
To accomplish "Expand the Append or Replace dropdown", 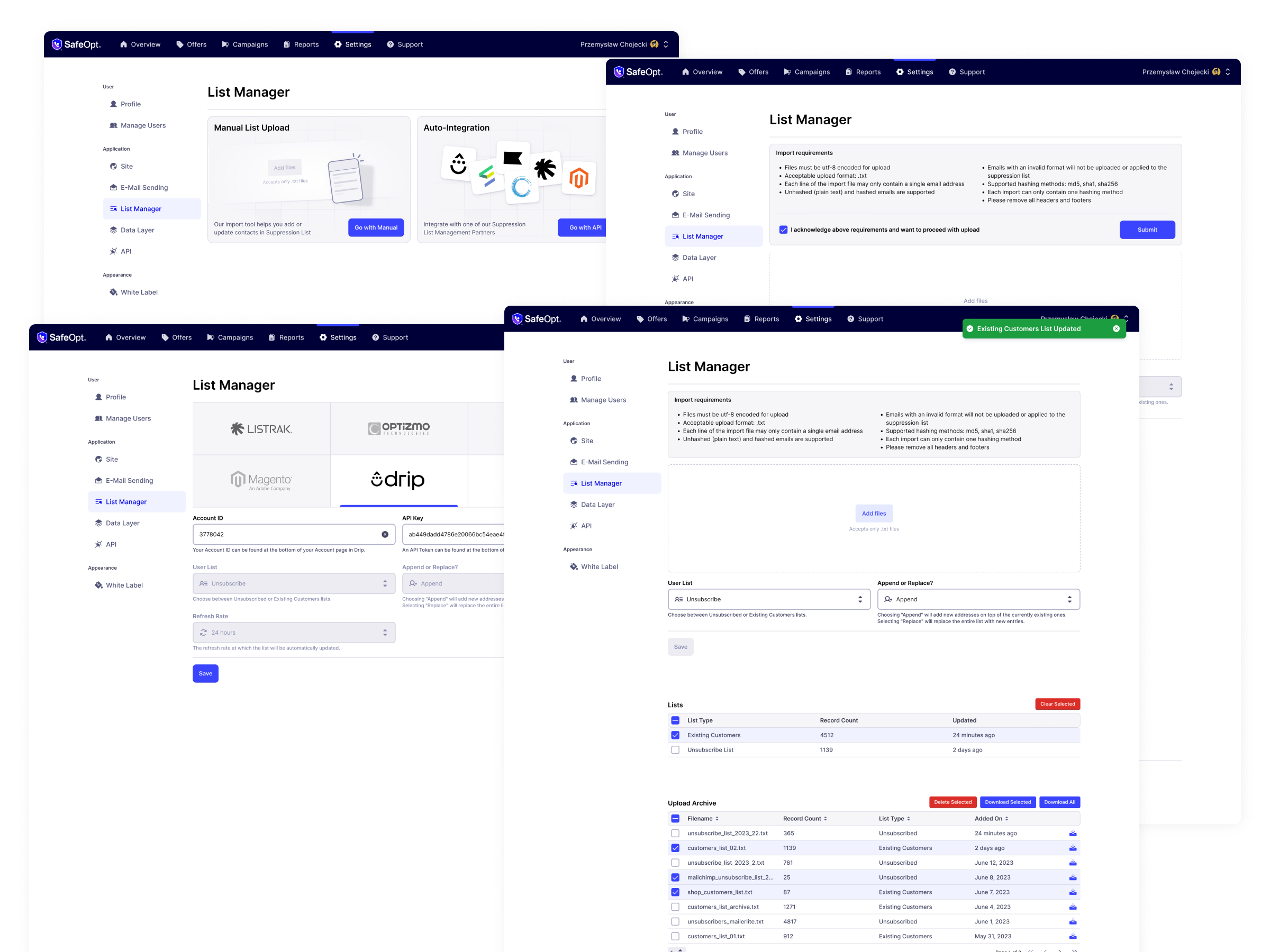I will pyautogui.click(x=978, y=599).
